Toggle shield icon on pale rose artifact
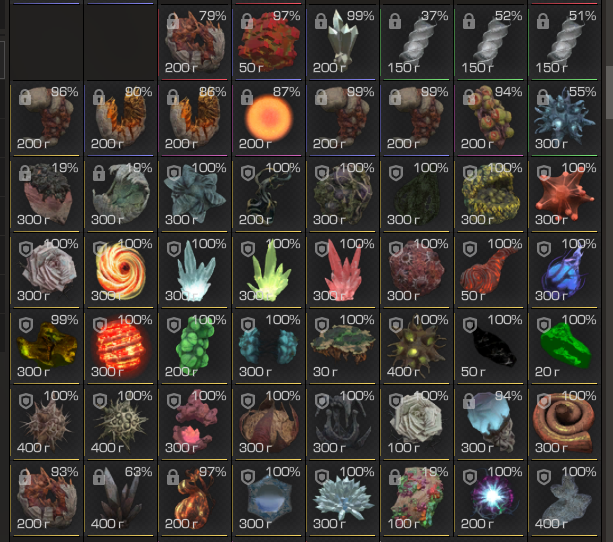 (26, 249)
